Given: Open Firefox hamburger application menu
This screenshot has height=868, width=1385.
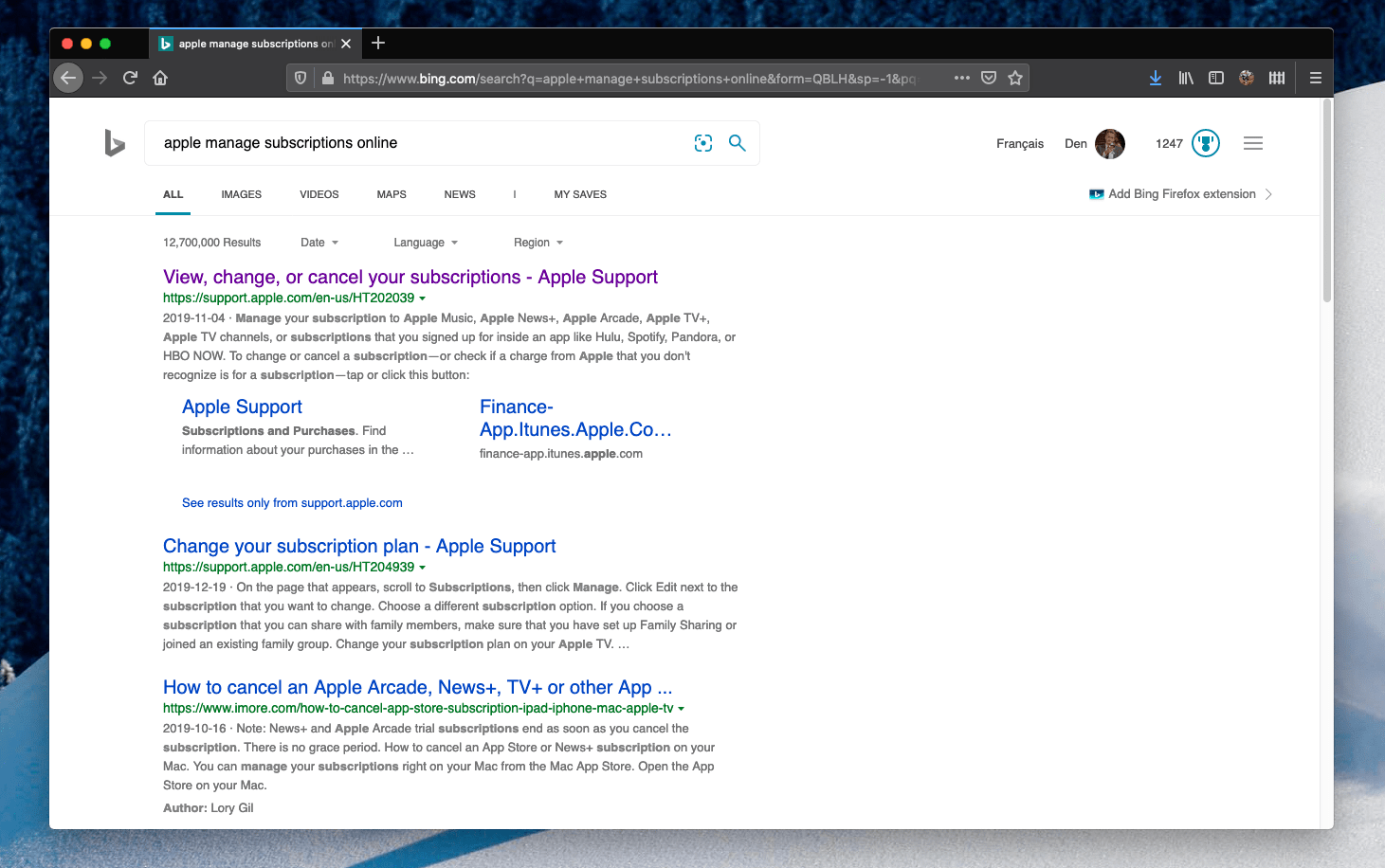Looking at the screenshot, I should click(1316, 78).
